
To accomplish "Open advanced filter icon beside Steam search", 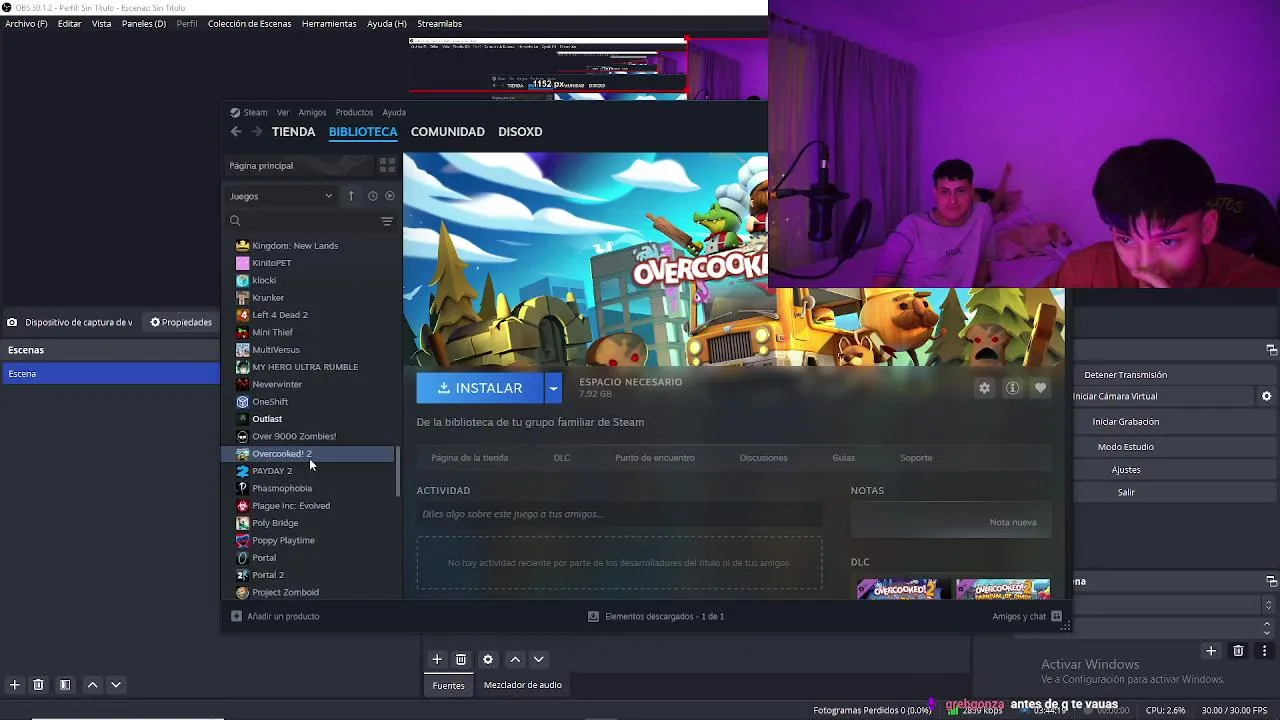I will [387, 221].
